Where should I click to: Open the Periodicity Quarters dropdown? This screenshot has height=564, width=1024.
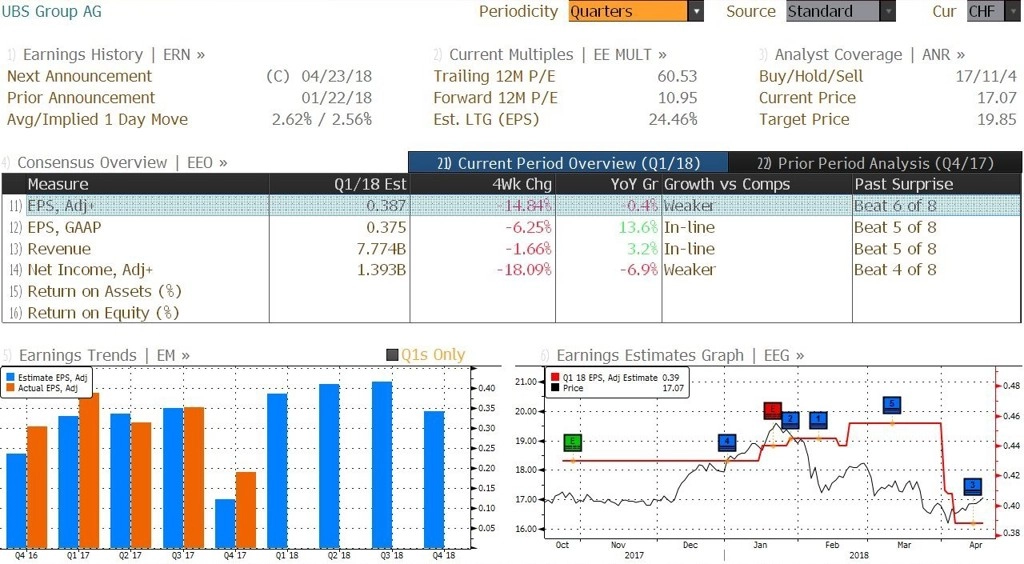[635, 11]
